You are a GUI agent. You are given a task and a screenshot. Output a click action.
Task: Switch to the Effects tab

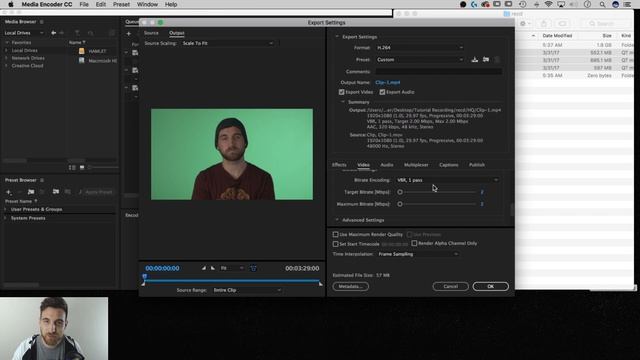click(x=339, y=165)
